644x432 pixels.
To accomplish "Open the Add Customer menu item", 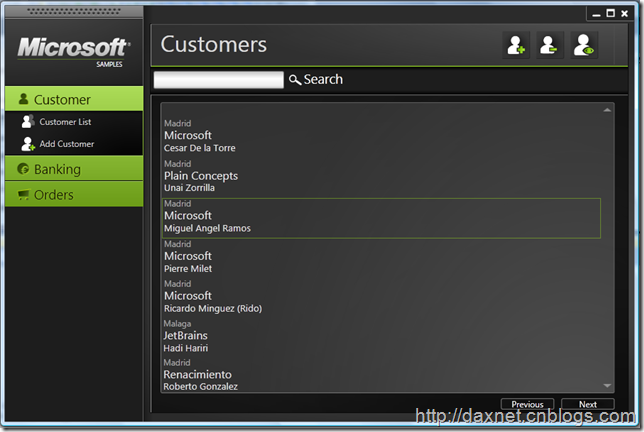I will click(x=67, y=144).
